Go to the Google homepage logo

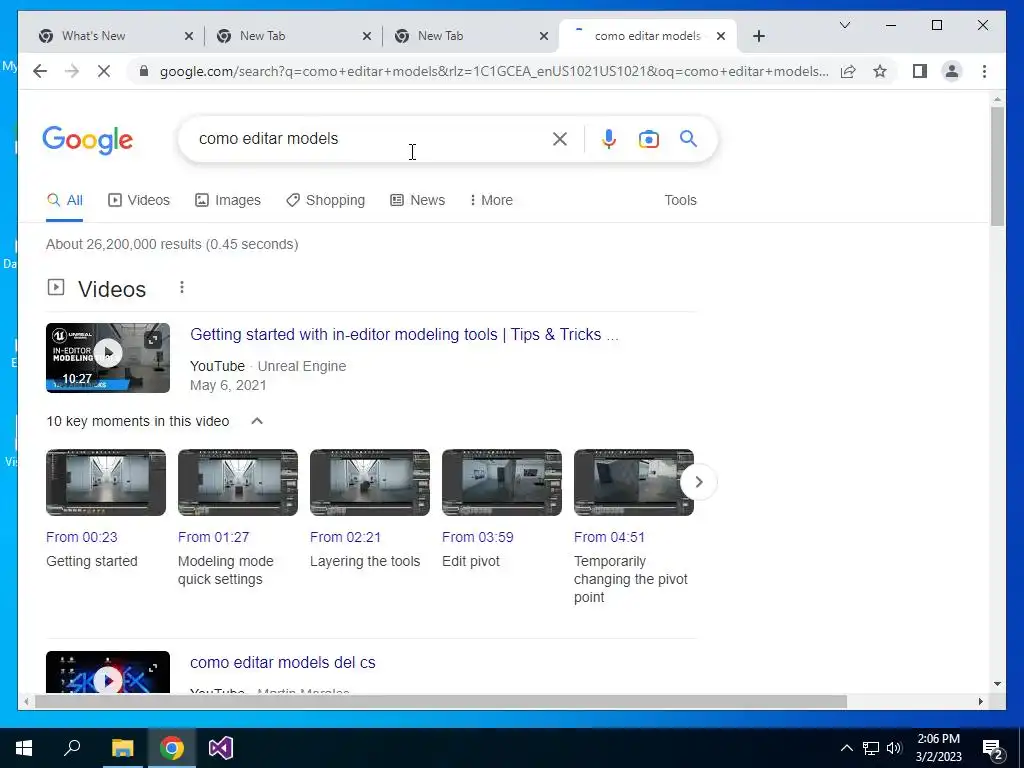(x=88, y=140)
